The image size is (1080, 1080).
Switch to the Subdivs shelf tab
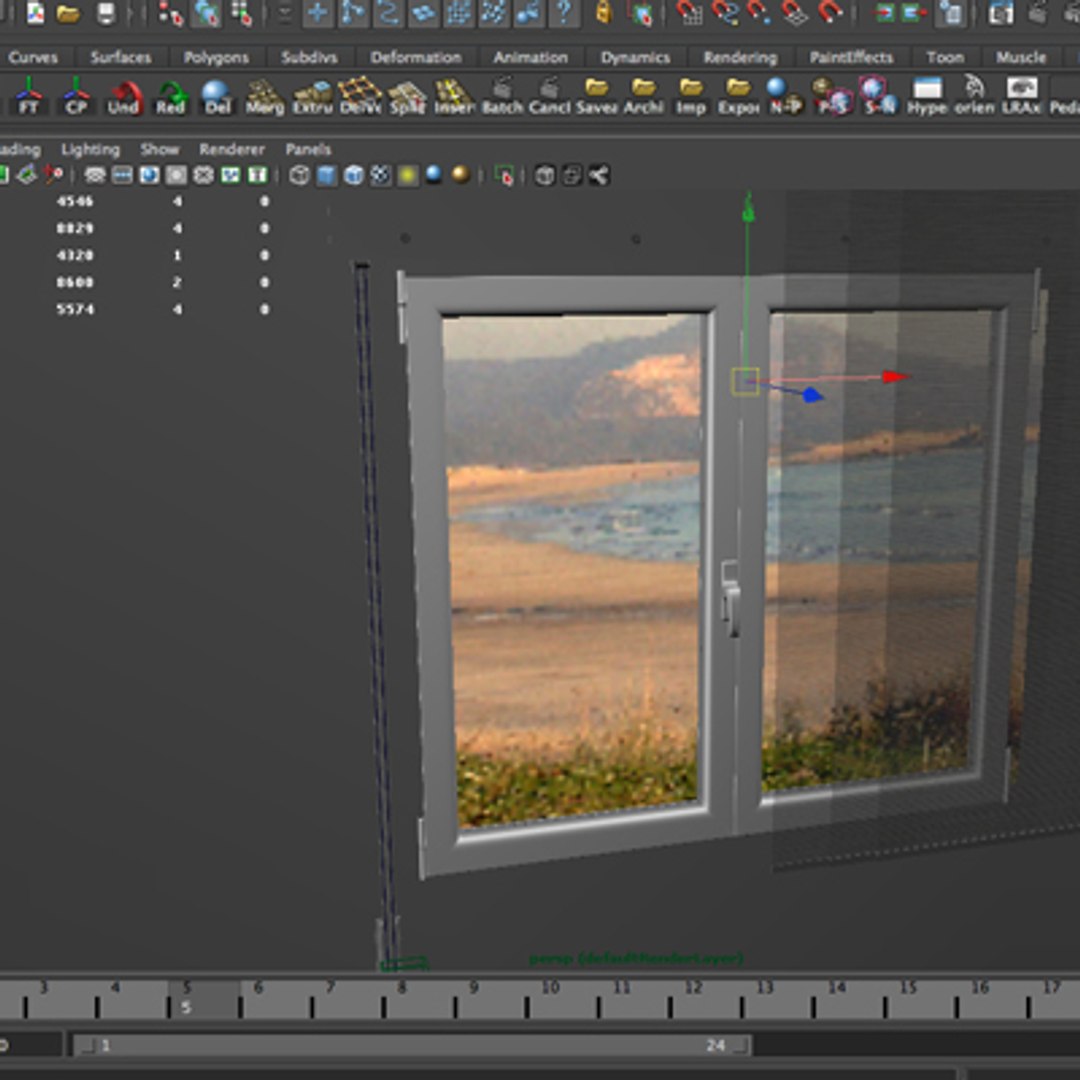[309, 57]
